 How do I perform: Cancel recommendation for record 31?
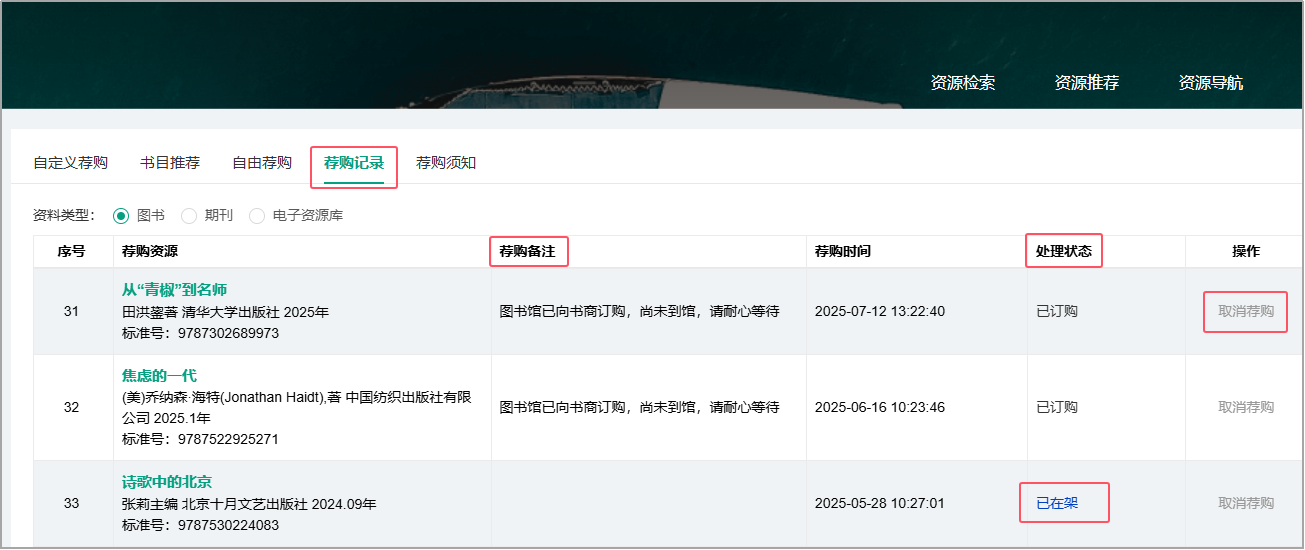(1245, 311)
